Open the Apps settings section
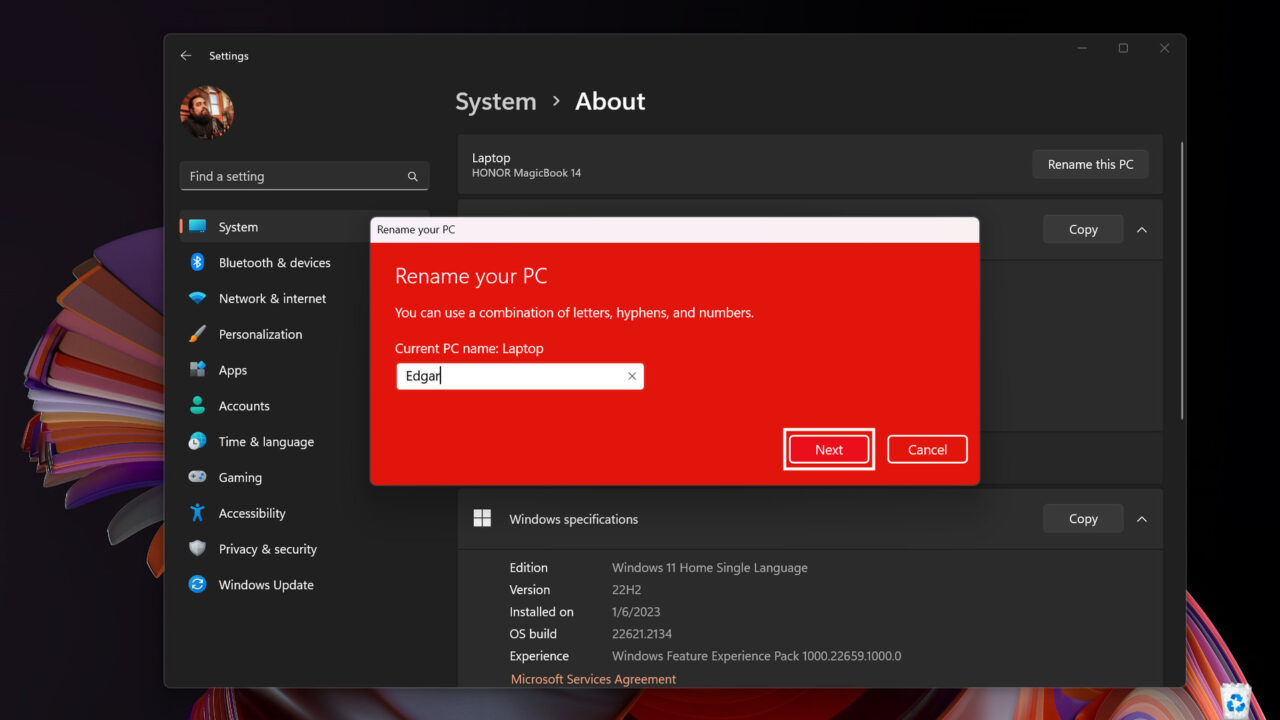Viewport: 1280px width, 720px height. click(231, 370)
